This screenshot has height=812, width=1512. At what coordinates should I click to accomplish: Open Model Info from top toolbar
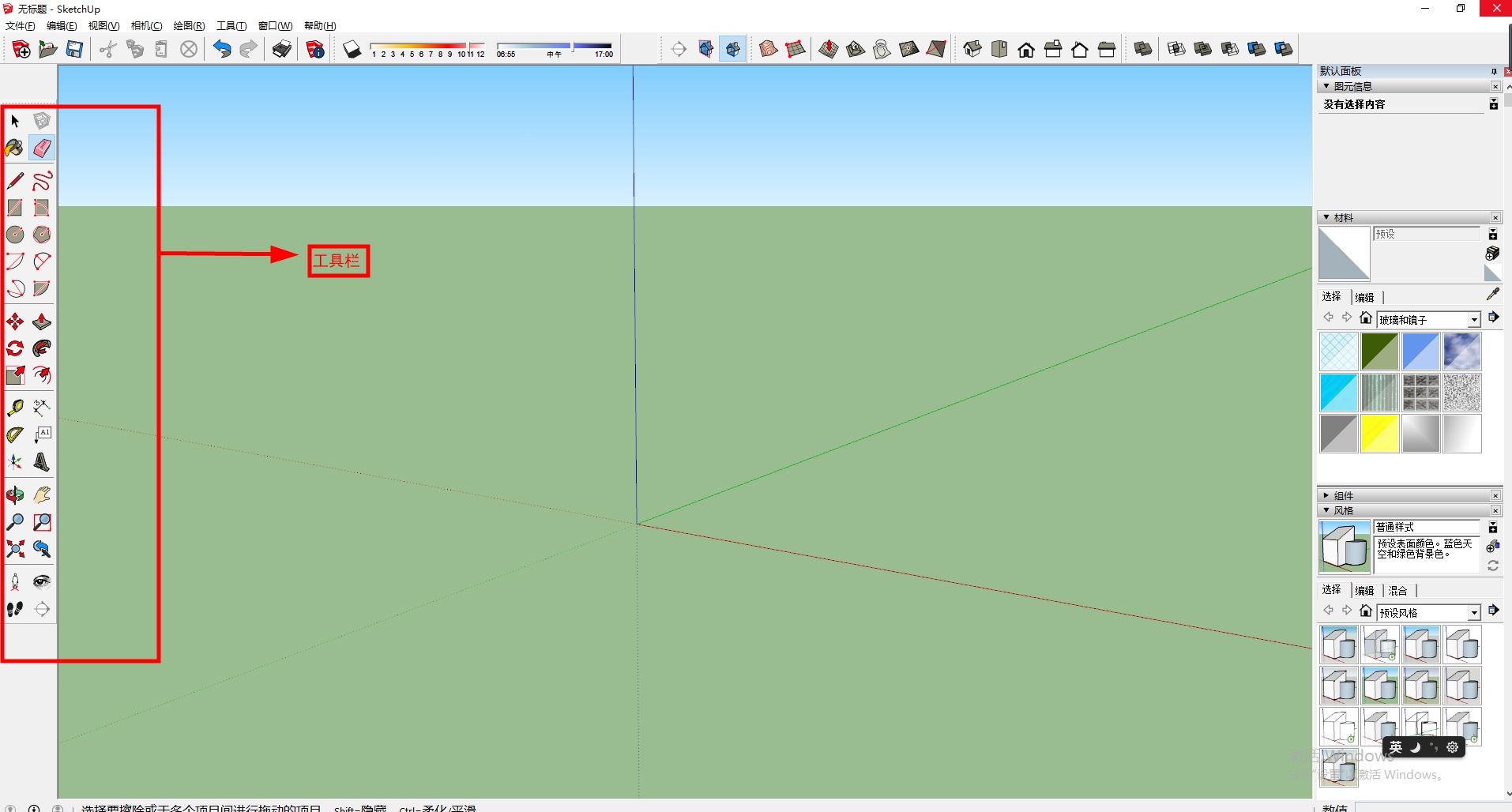[x=315, y=50]
